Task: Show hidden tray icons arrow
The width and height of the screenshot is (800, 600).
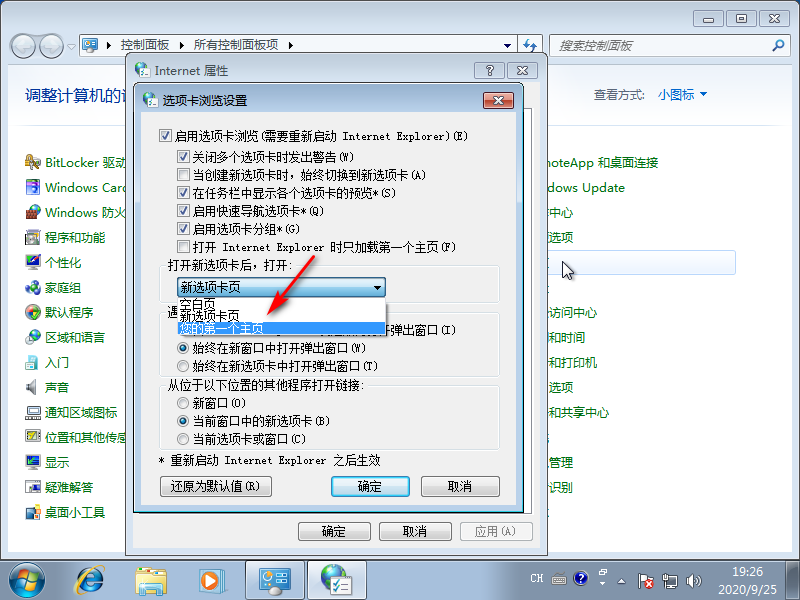Action: point(621,581)
